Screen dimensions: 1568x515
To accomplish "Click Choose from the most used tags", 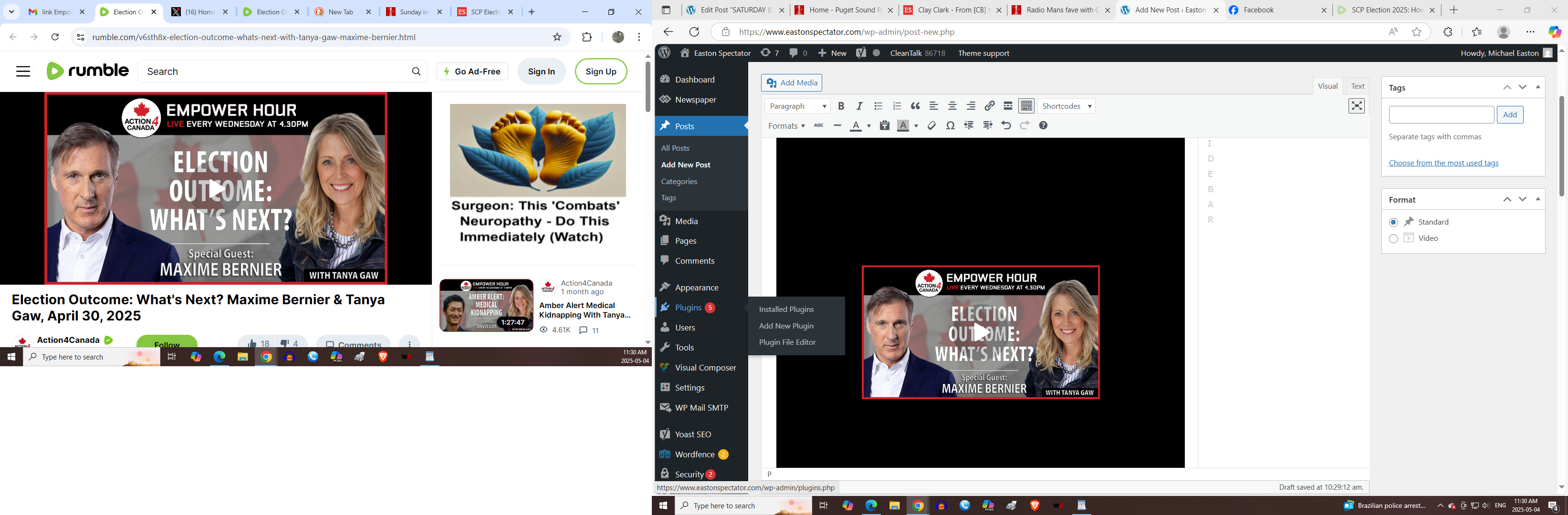I will pyautogui.click(x=1443, y=163).
